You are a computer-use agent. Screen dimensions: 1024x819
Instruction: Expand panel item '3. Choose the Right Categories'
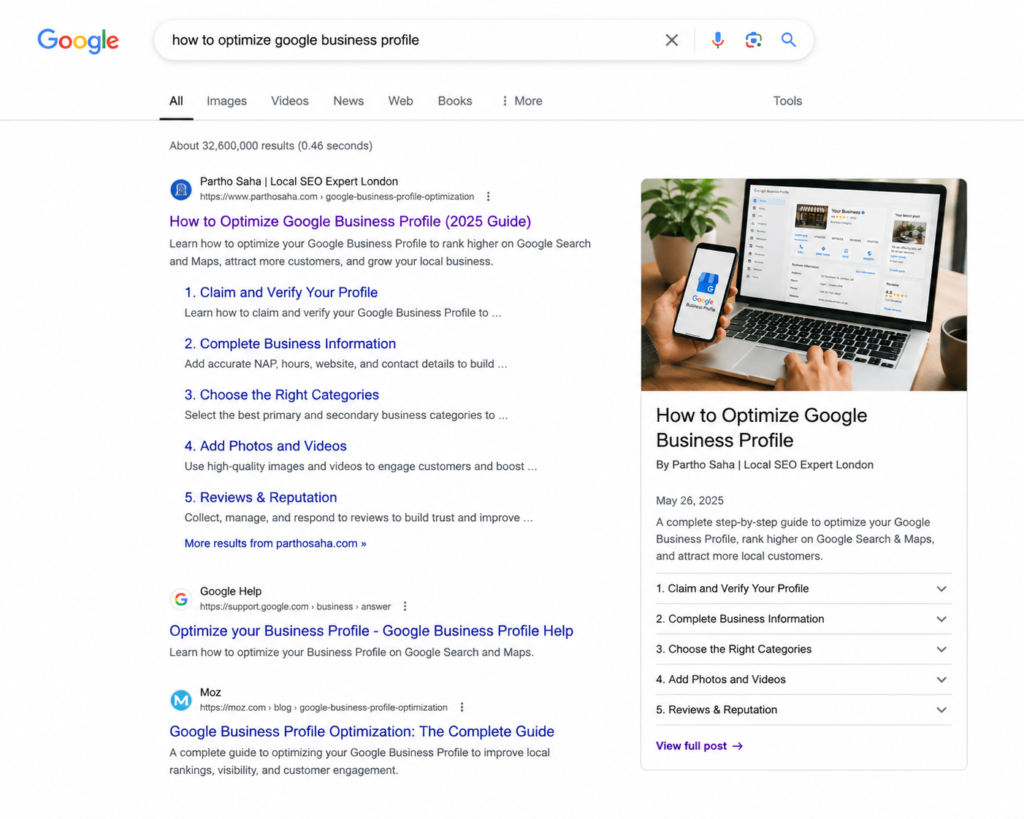(803, 649)
